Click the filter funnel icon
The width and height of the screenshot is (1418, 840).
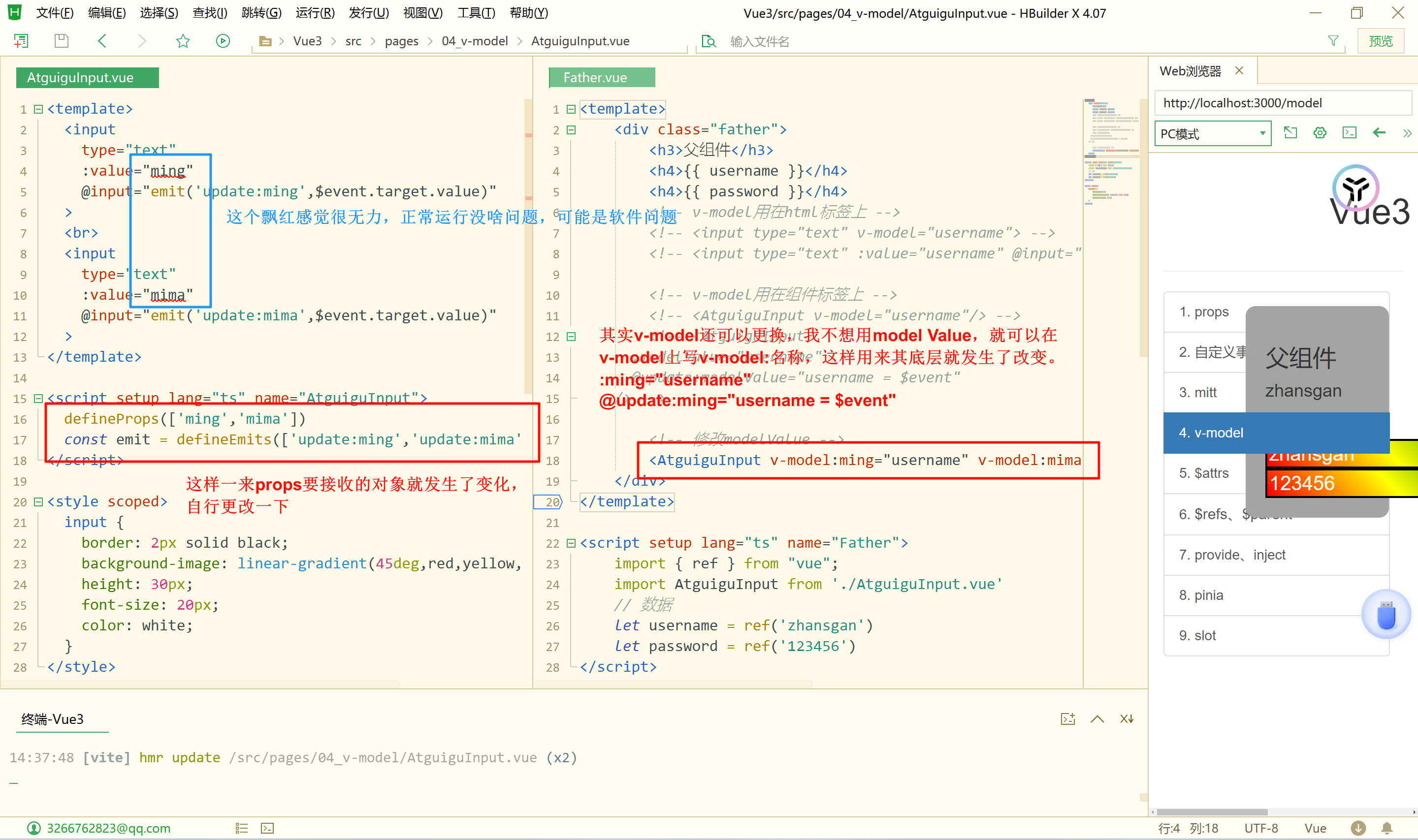click(1333, 41)
